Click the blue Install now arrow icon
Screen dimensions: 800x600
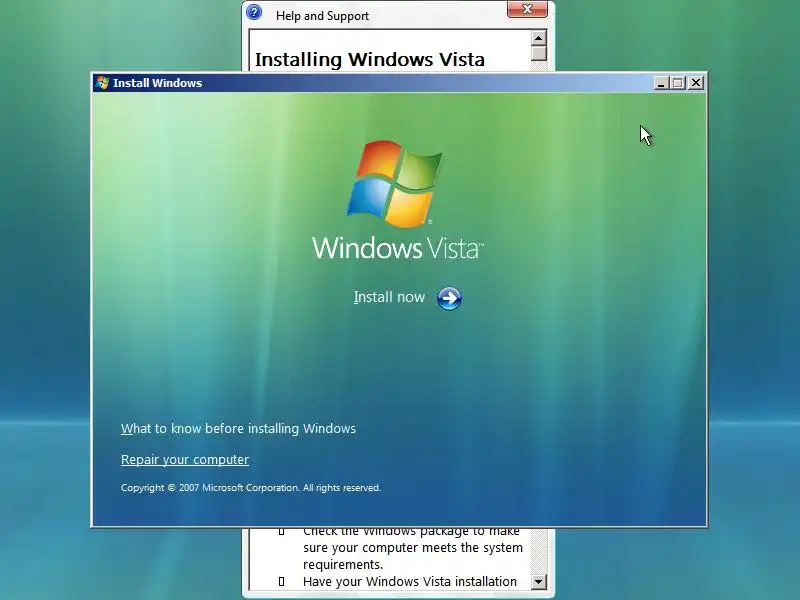click(449, 298)
